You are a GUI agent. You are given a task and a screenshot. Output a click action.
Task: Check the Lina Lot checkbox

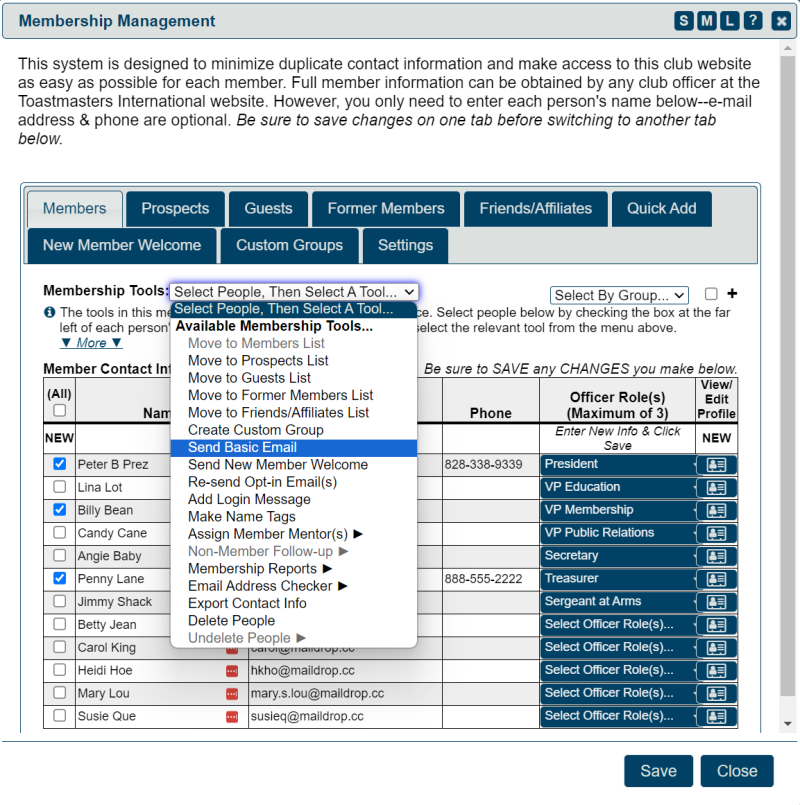(60, 486)
